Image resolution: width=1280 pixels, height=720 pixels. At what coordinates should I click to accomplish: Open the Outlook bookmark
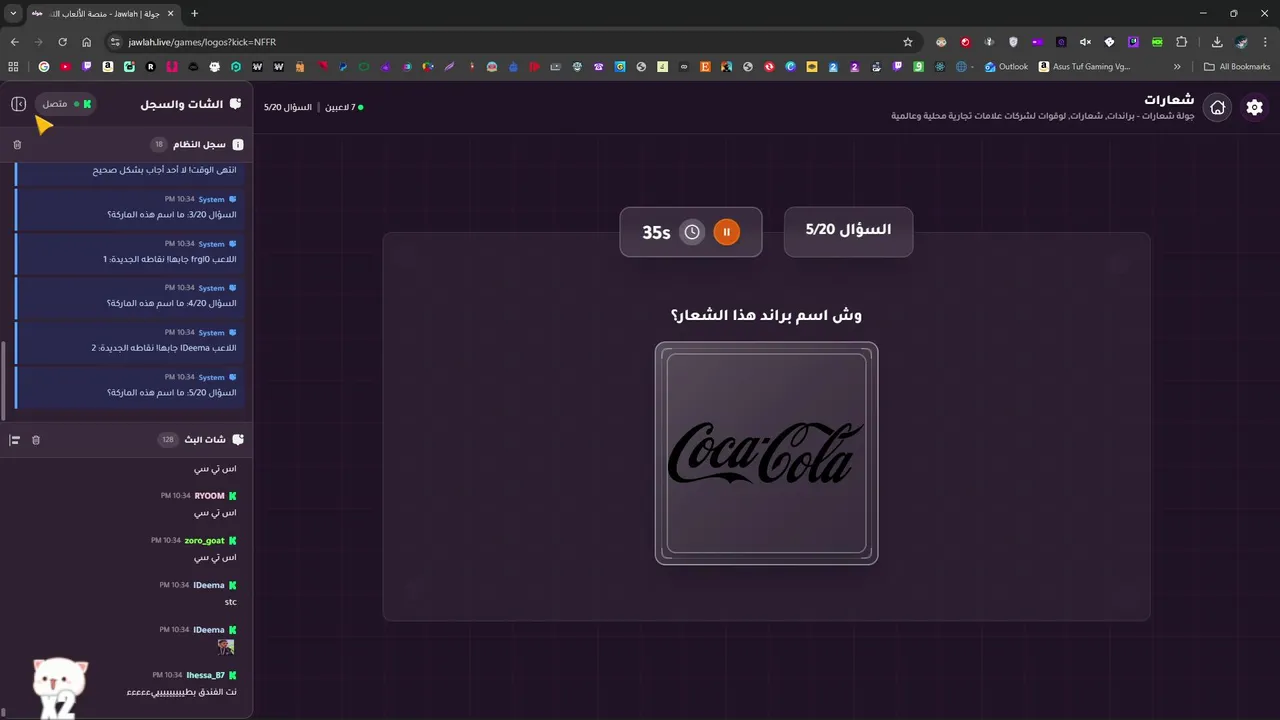[x=1006, y=67]
